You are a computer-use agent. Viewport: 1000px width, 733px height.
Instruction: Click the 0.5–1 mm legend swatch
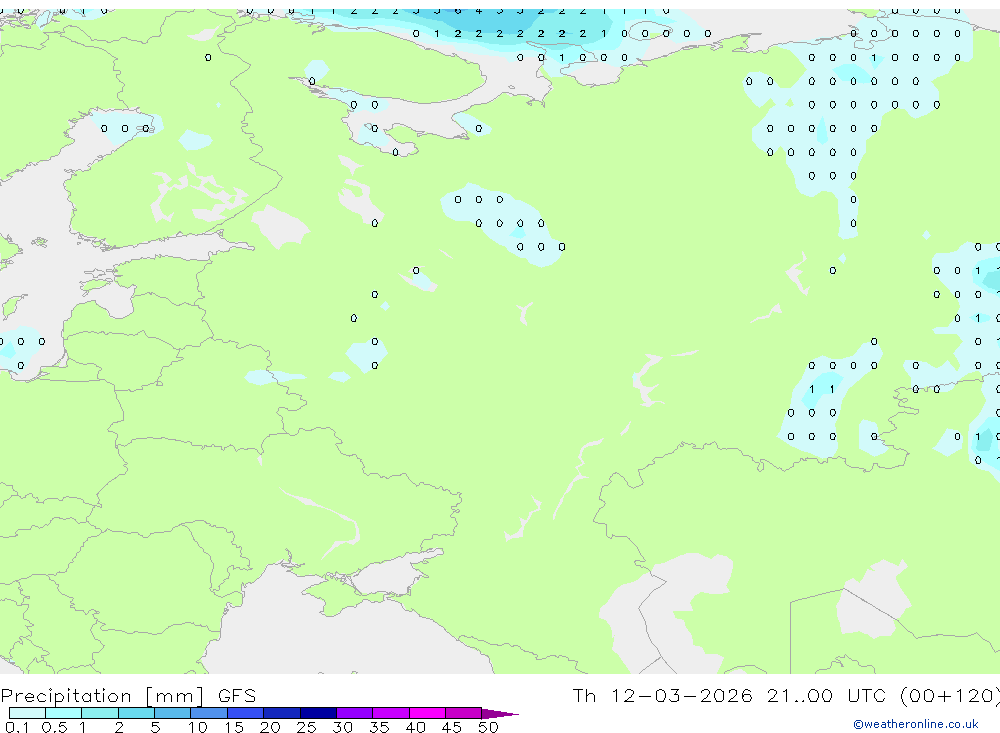click(x=64, y=713)
